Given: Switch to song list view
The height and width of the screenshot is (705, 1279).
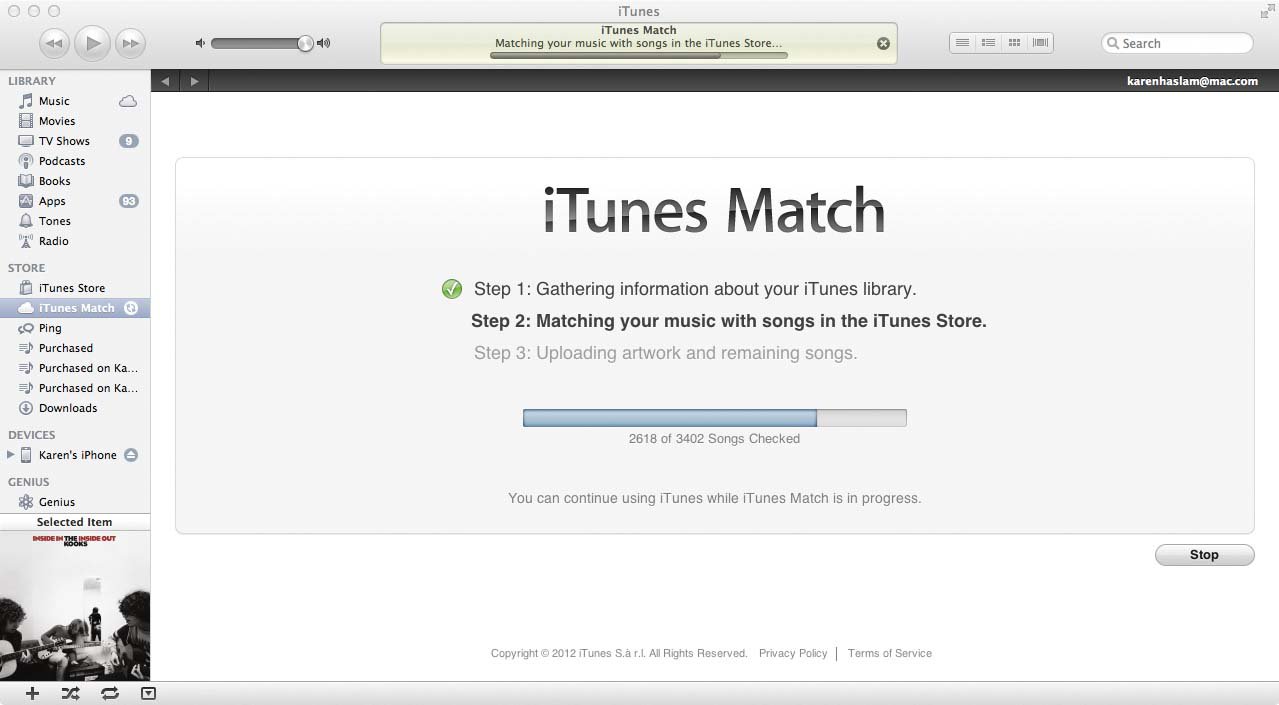Looking at the screenshot, I should coord(962,43).
